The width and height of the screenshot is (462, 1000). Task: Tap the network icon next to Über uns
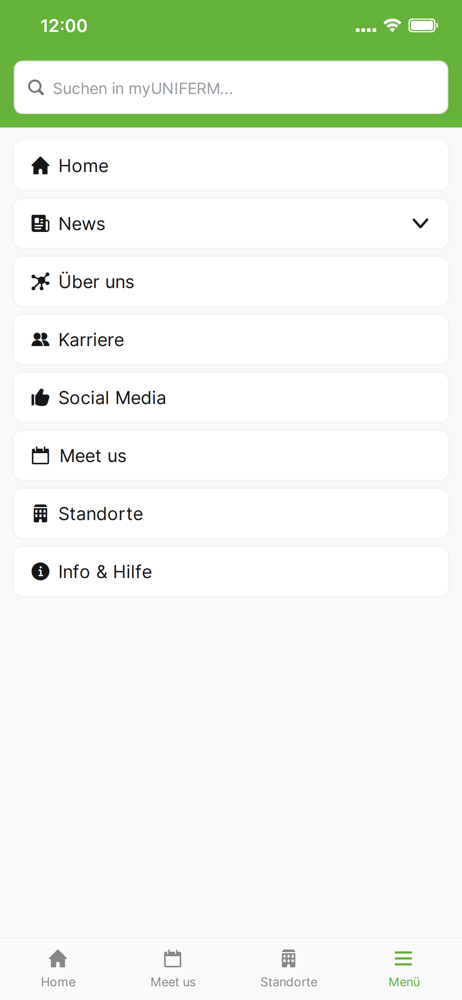coord(40,282)
